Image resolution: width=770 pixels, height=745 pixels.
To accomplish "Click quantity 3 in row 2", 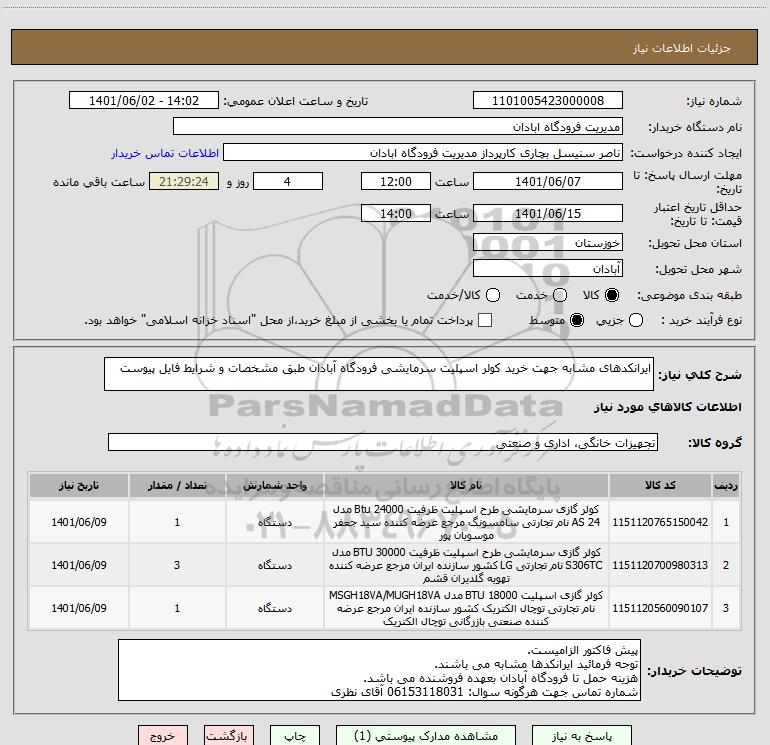I will (x=177, y=565).
